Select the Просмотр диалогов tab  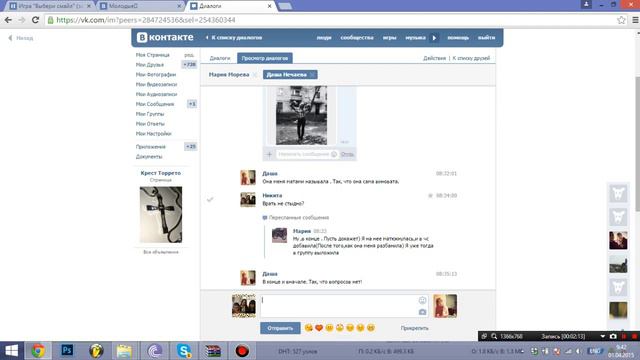click(x=264, y=58)
